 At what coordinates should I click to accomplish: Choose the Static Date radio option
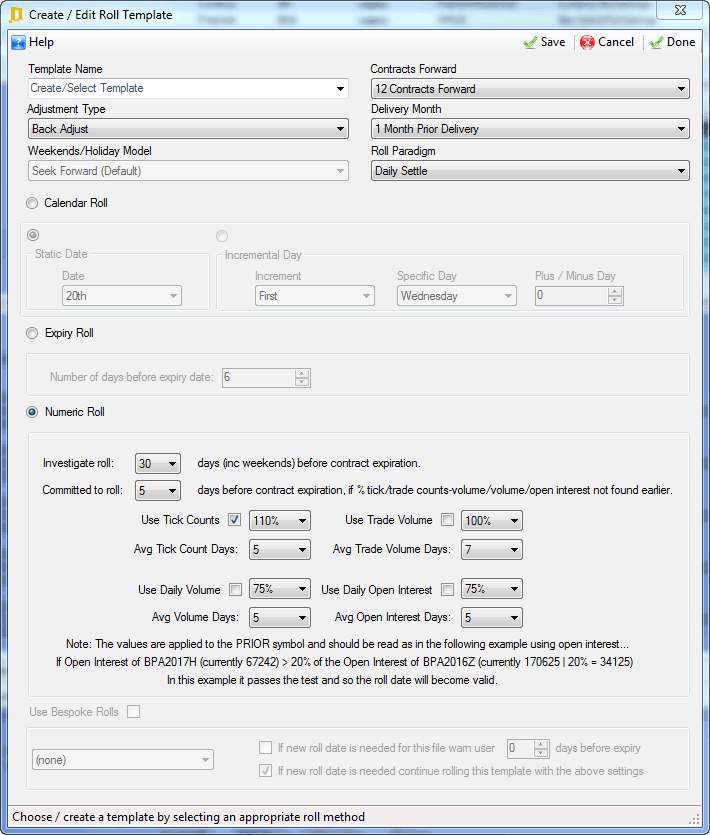pos(33,235)
